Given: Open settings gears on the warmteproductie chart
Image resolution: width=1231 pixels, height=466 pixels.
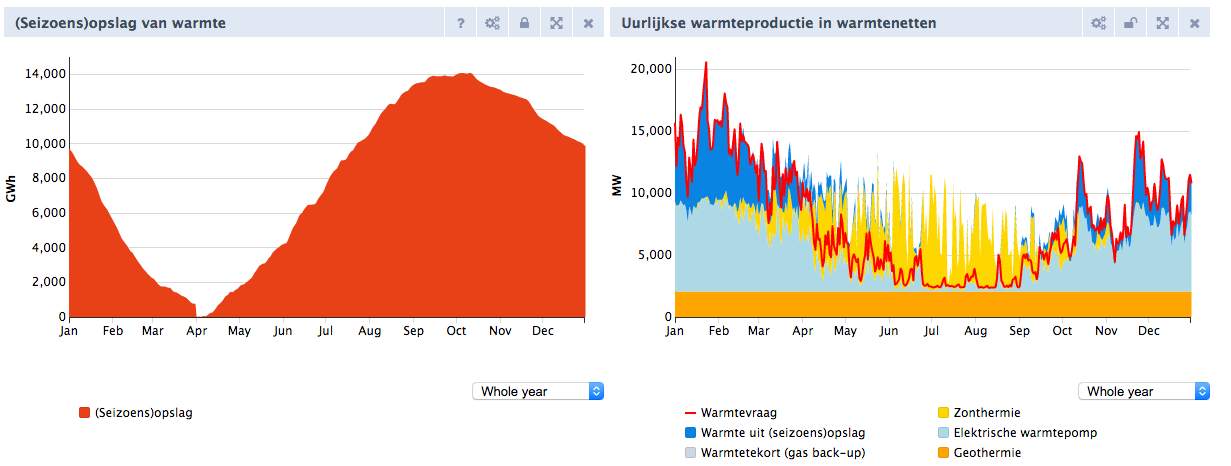Looking at the screenshot, I should (1098, 22).
